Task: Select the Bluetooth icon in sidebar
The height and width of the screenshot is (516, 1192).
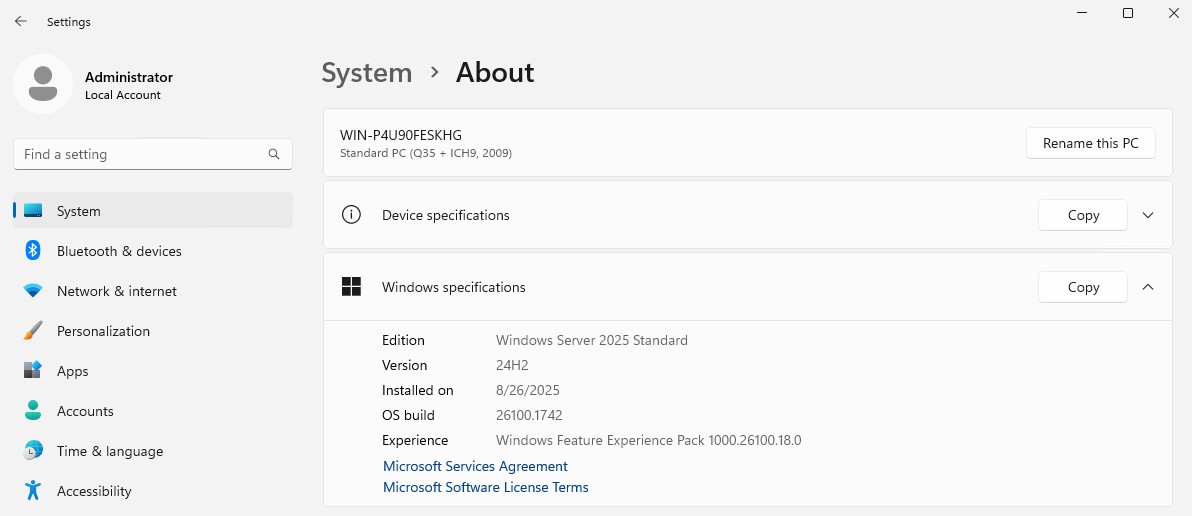Action: (x=33, y=250)
